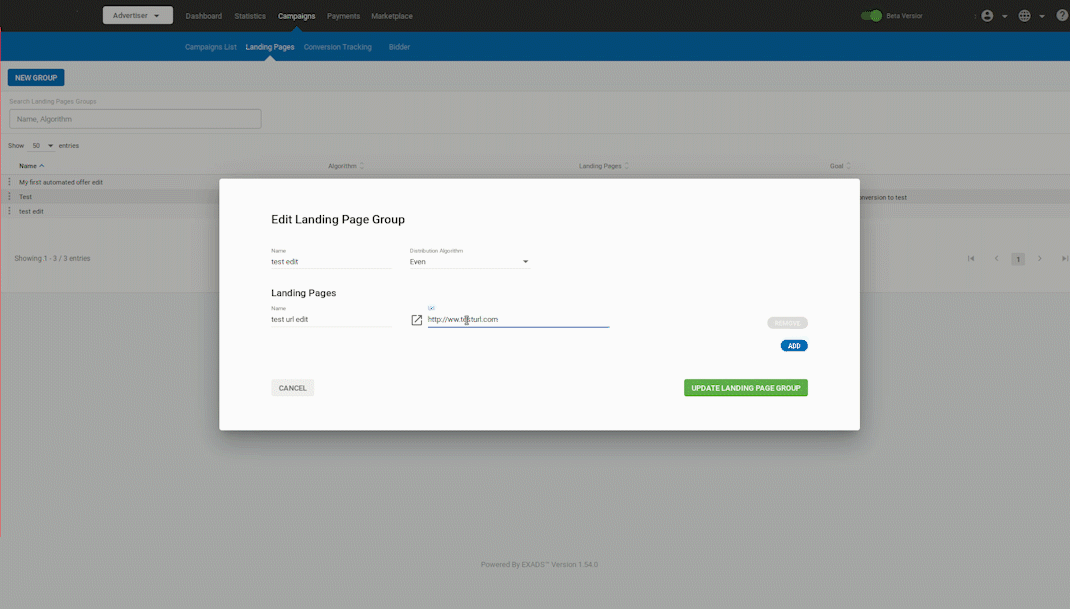The width and height of the screenshot is (1070, 609).
Task: Jump to first page in pagination
Action: pyautogui.click(x=971, y=259)
